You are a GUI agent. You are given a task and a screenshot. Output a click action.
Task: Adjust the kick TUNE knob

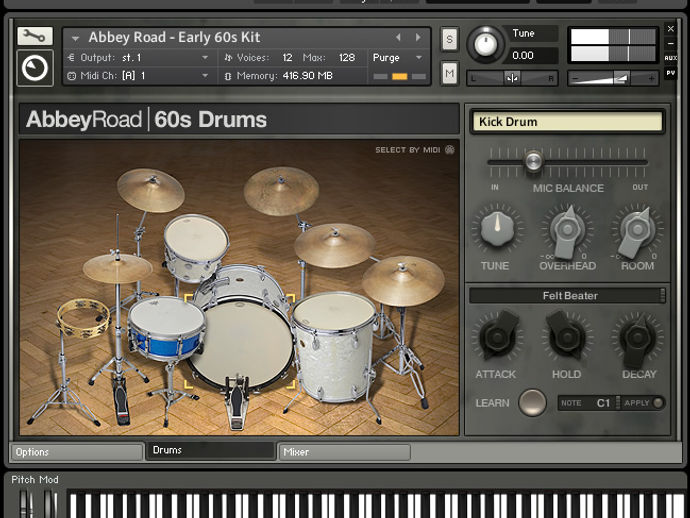click(498, 229)
